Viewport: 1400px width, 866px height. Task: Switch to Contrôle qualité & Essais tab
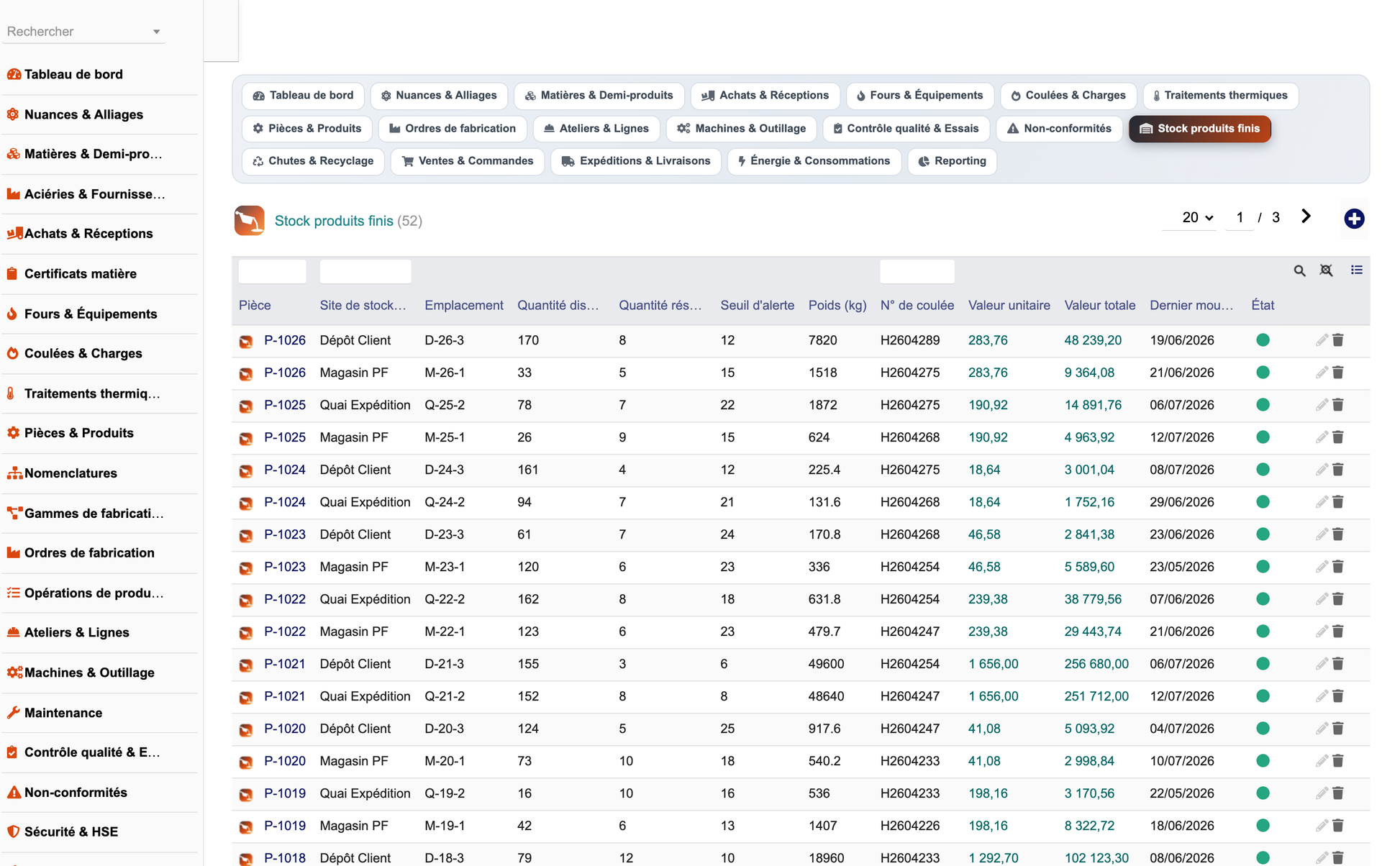coord(906,128)
